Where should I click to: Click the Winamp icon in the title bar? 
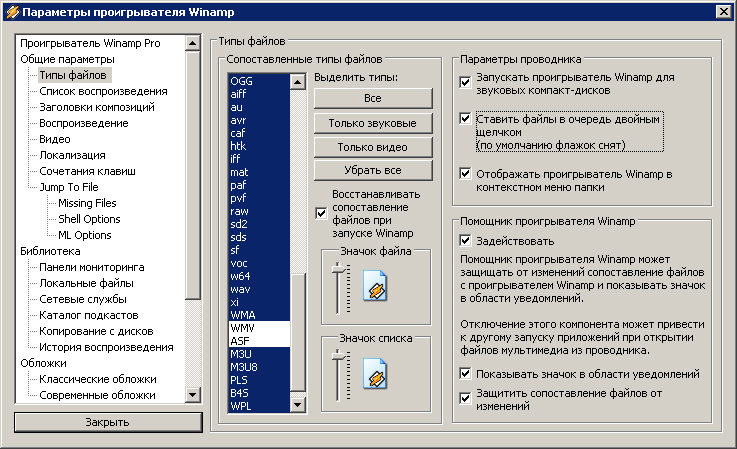[x=11, y=10]
